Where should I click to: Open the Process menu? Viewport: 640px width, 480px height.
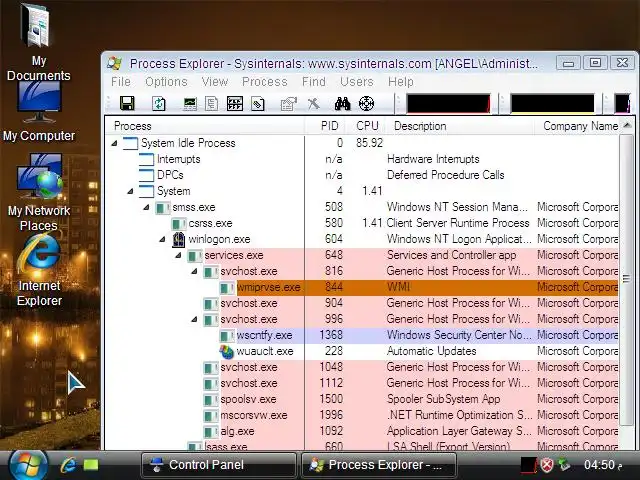click(264, 82)
